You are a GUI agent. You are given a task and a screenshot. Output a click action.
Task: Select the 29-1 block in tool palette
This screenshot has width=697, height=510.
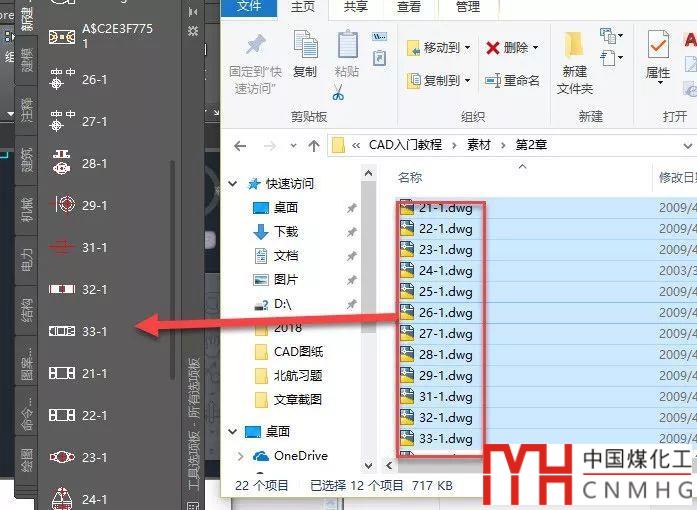tap(78, 205)
